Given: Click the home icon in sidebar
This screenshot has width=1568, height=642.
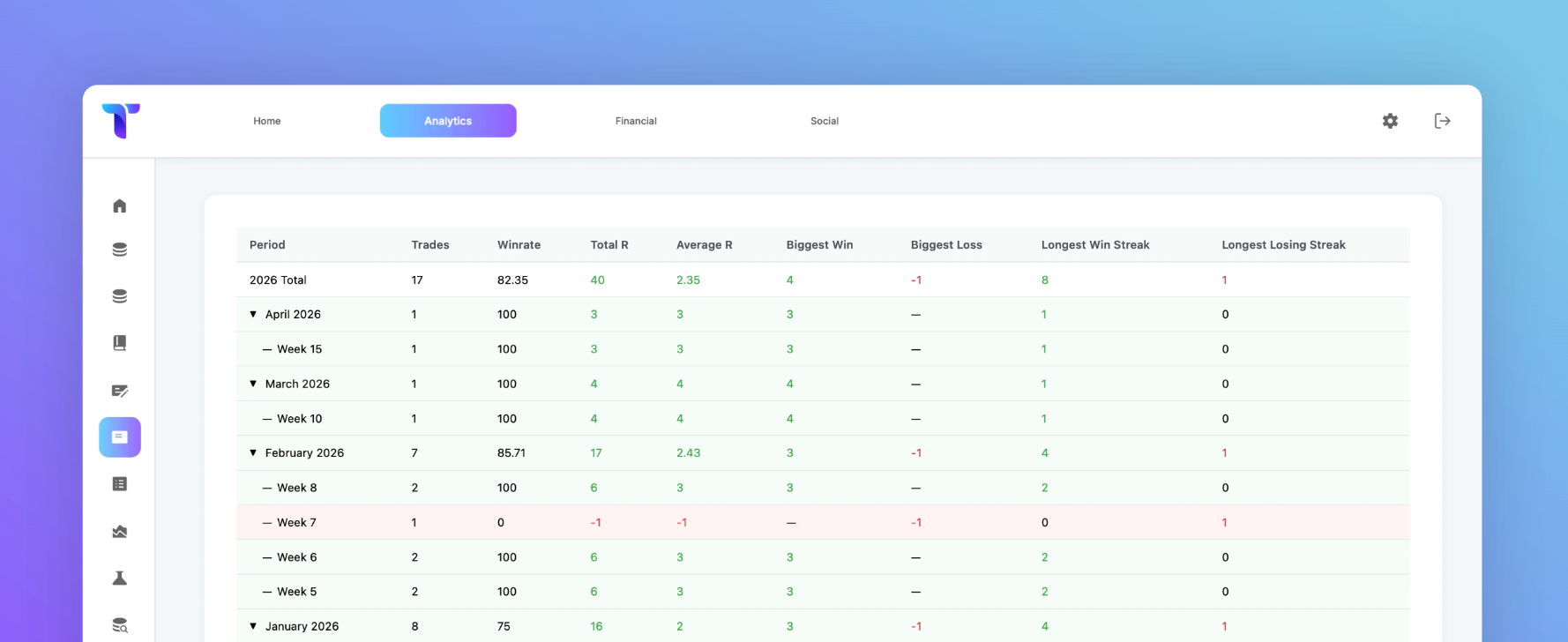Looking at the screenshot, I should [x=120, y=205].
